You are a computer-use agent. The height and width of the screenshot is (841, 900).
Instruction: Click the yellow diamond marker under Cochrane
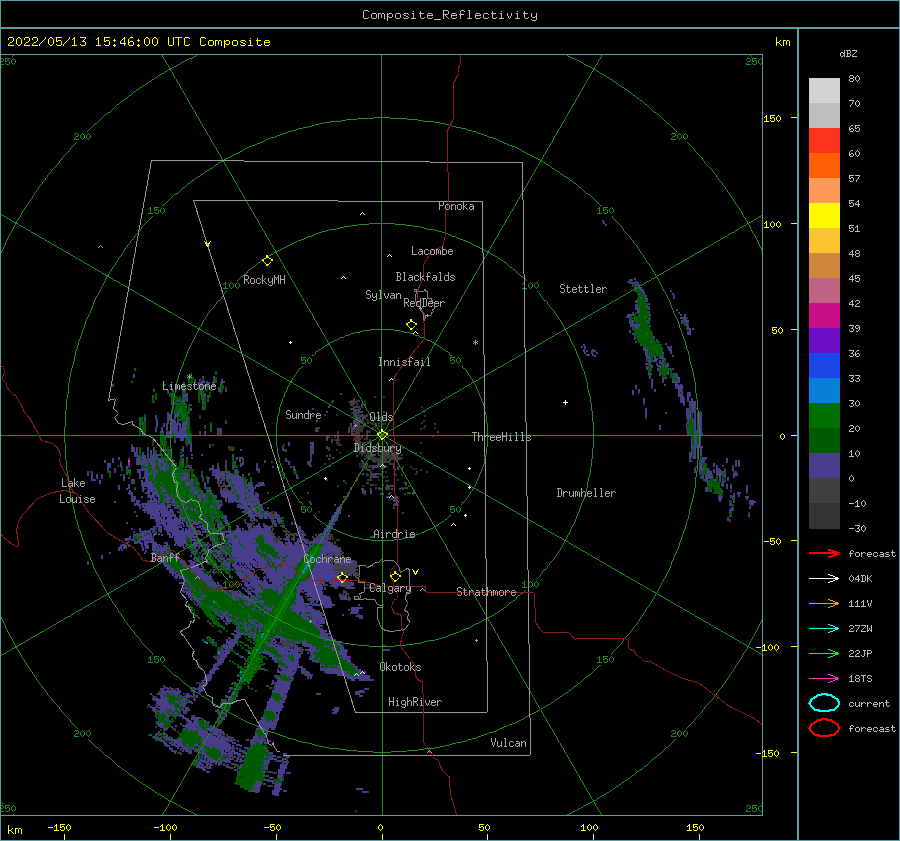342,577
